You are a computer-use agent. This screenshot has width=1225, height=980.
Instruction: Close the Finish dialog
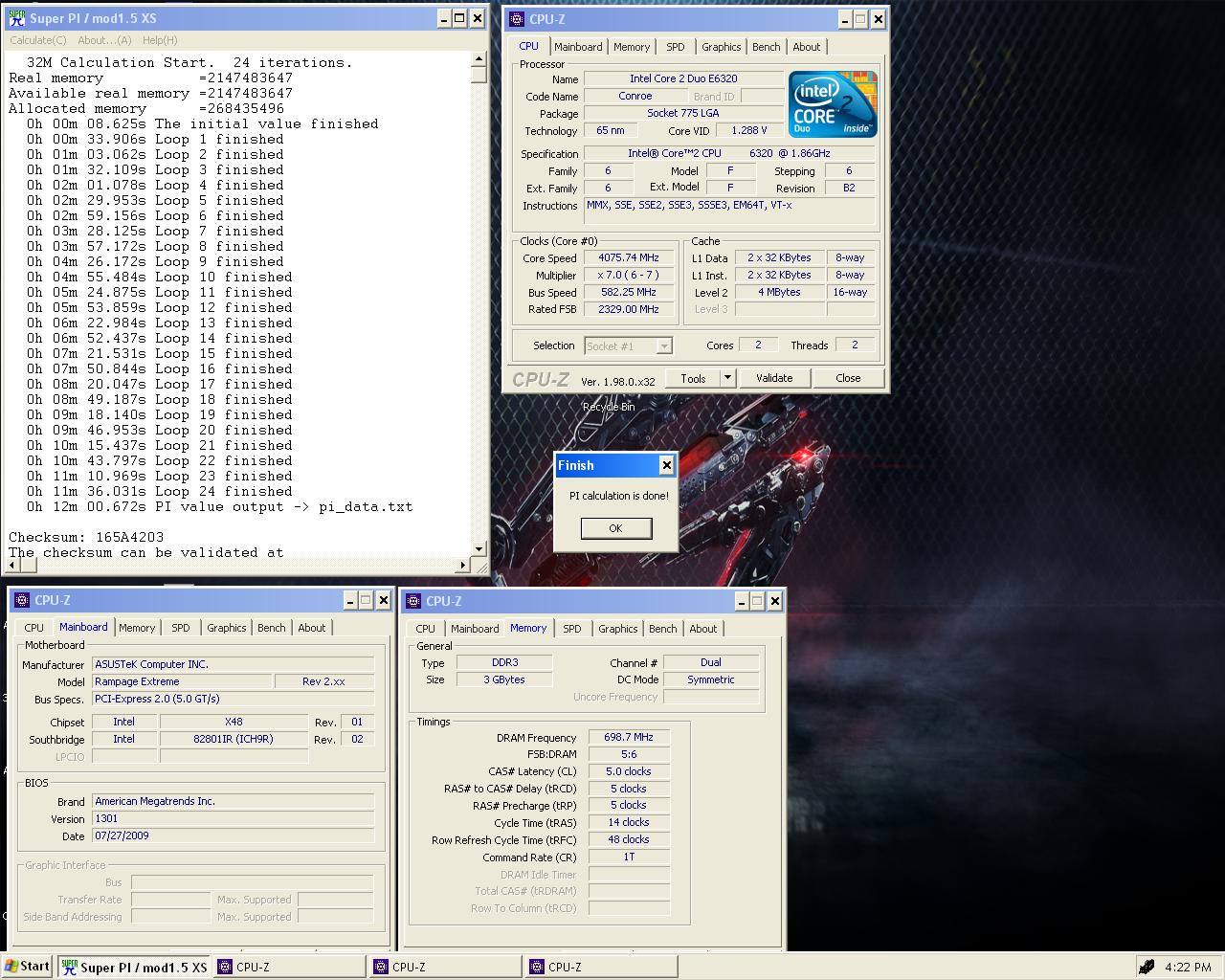pyautogui.click(x=666, y=465)
